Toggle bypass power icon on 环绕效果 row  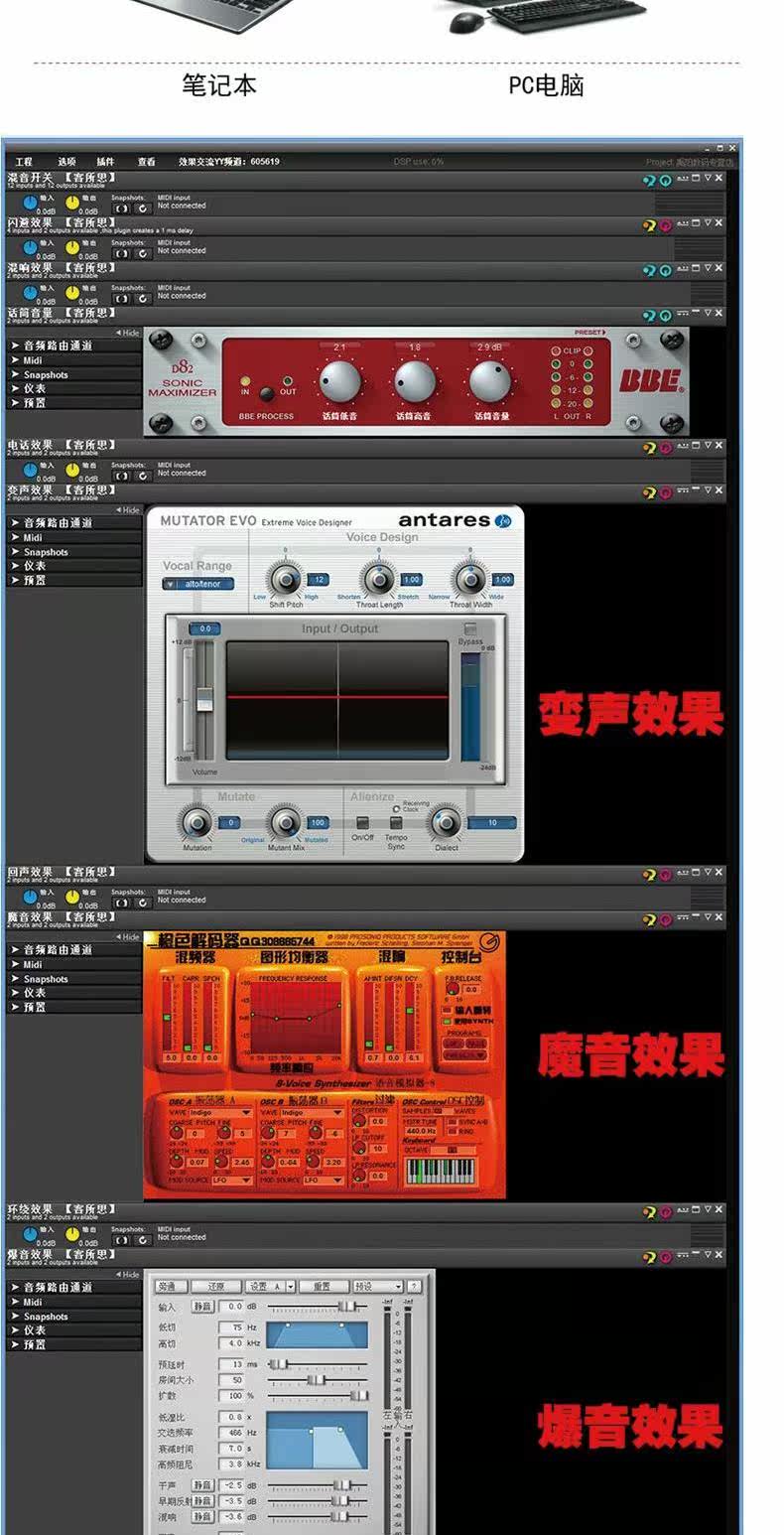point(665,1213)
